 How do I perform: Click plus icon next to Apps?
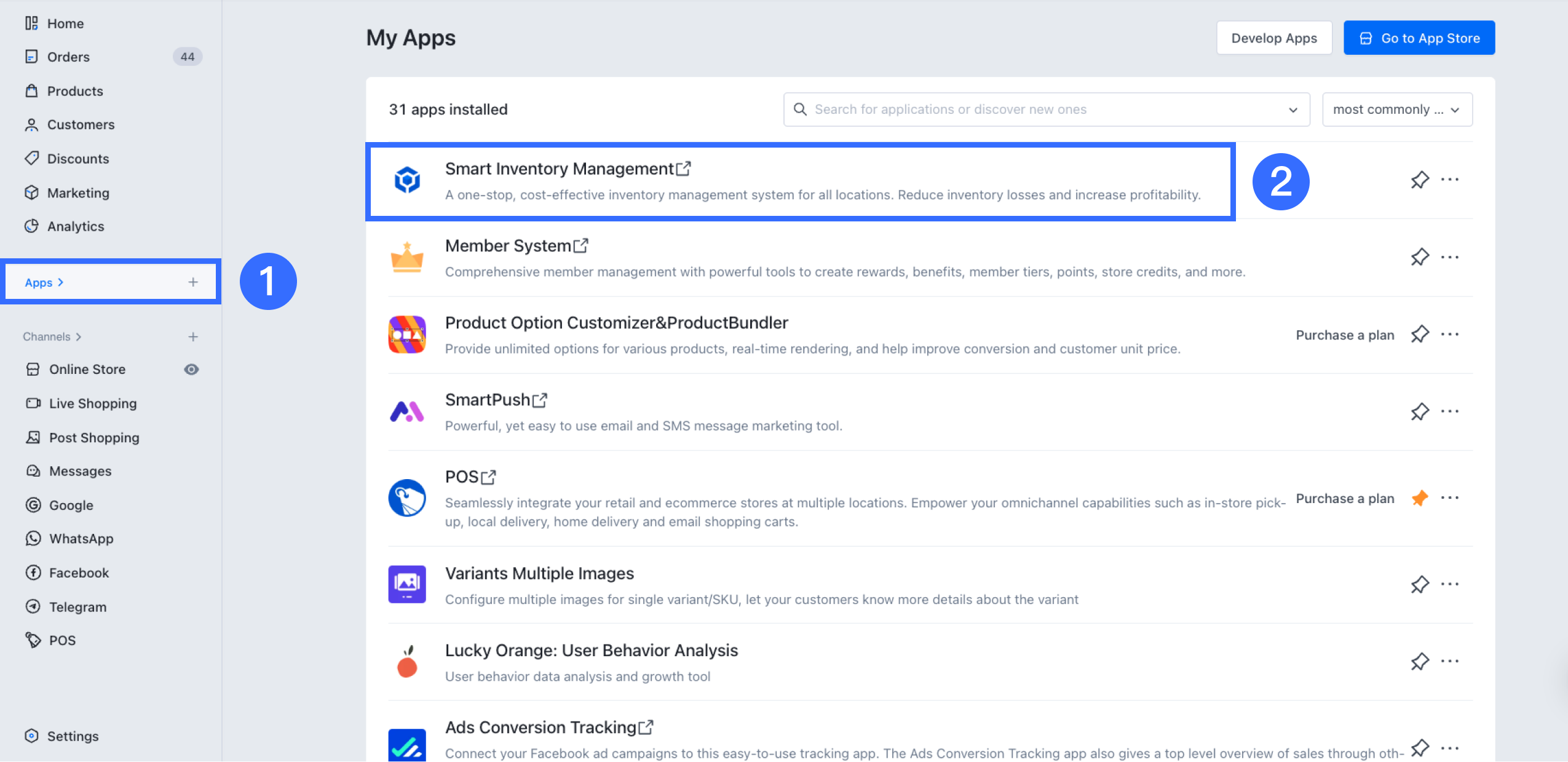193,282
